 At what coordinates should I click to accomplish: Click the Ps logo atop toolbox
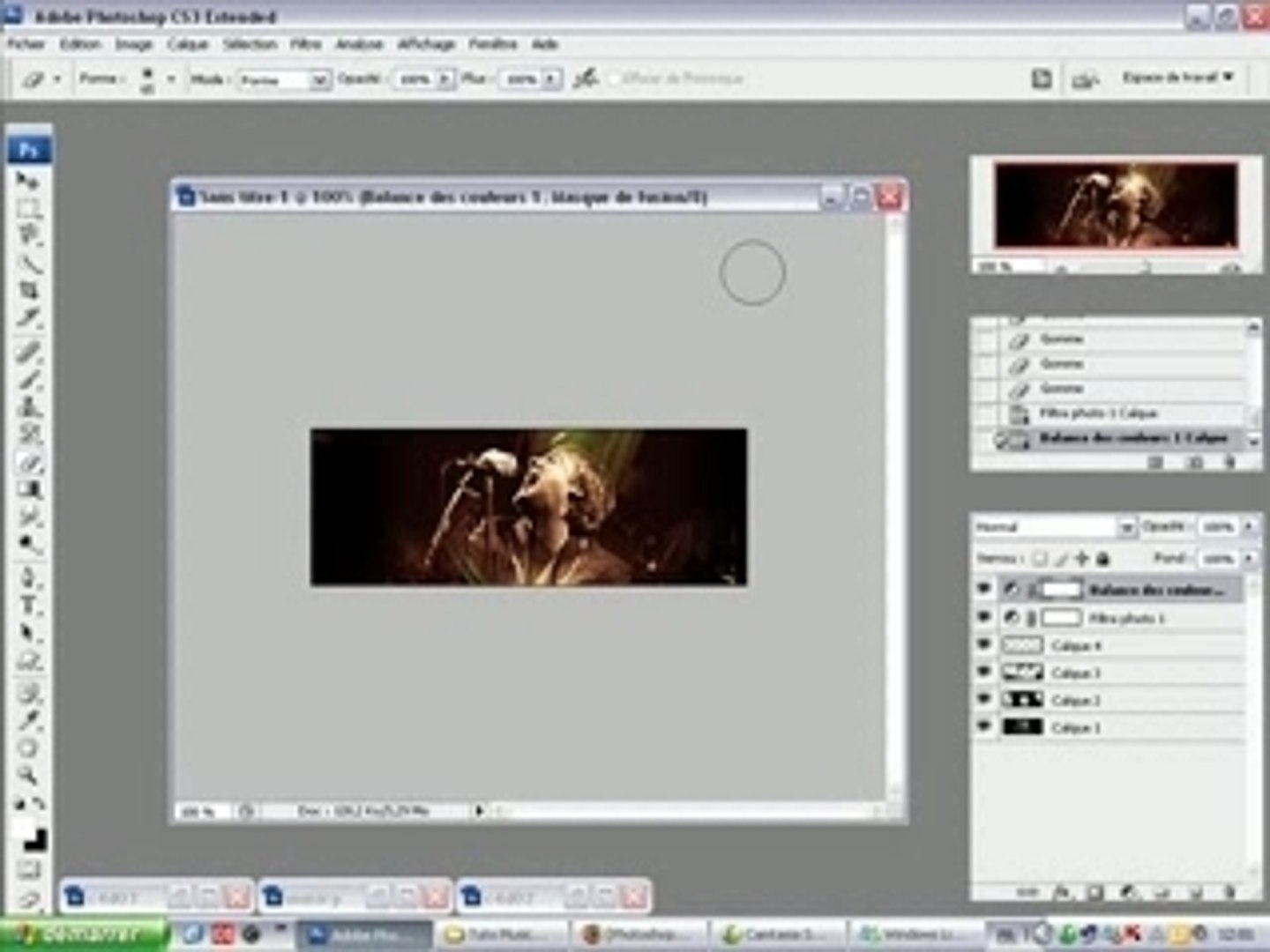[x=29, y=150]
